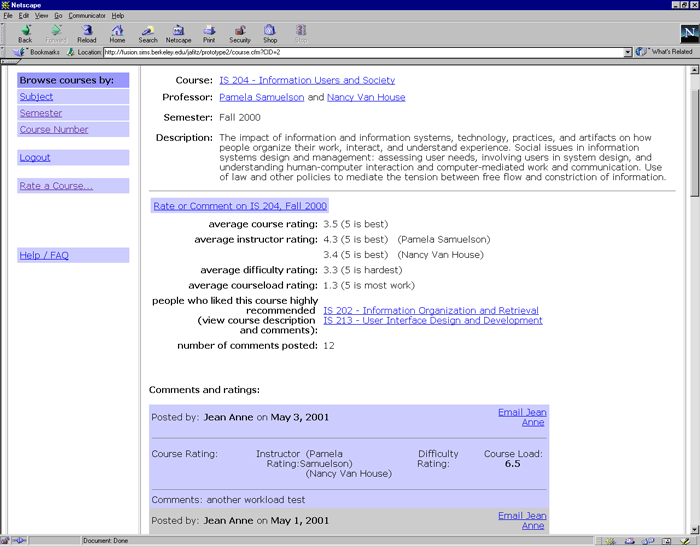Viewport: 700px width, 547px height.
Task: View professor Nancy Van House's page
Action: pos(366,97)
